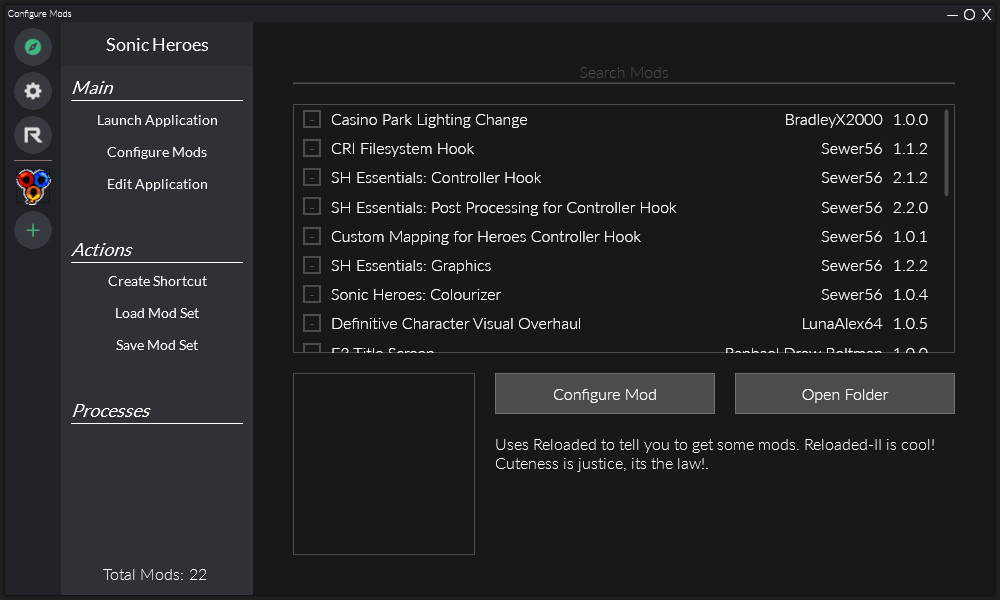The width and height of the screenshot is (1000, 600).
Task: Click the green Reloaded compass logo
Action: pos(32,46)
